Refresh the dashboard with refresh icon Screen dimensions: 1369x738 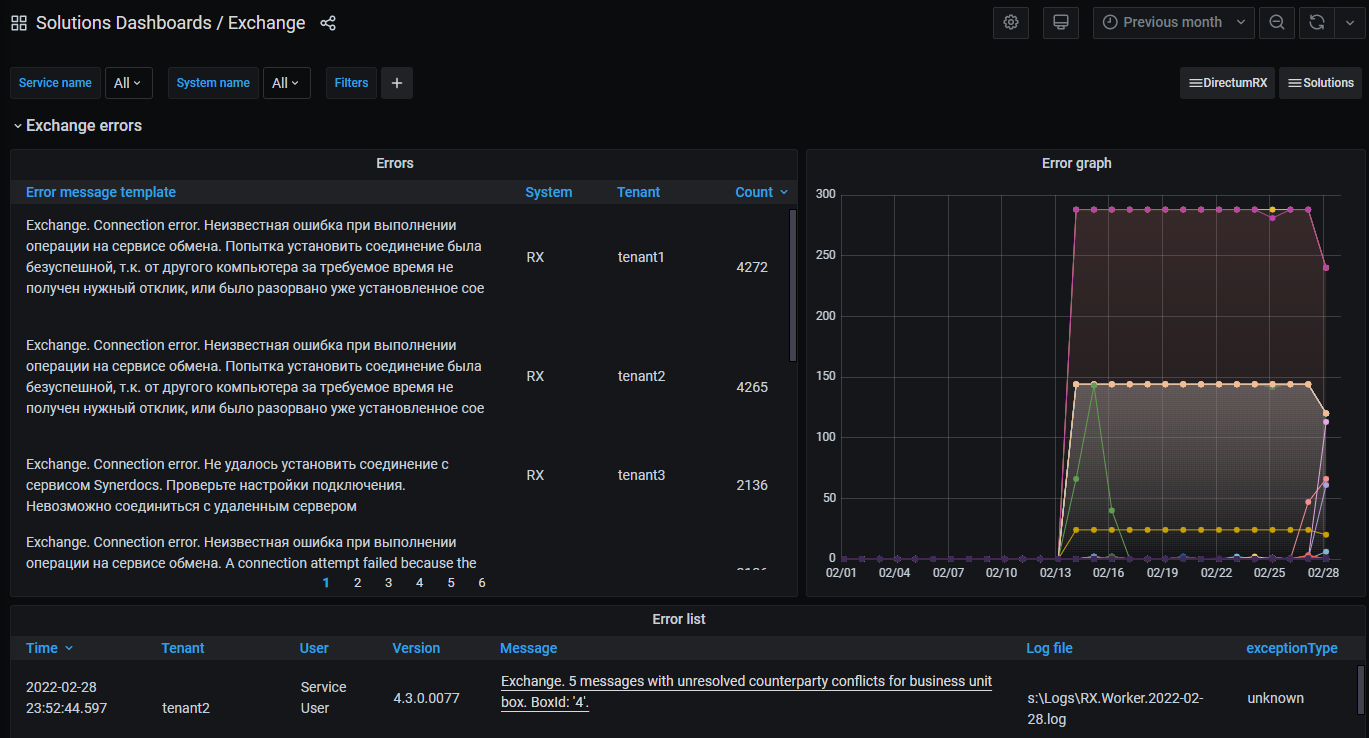pos(1317,22)
